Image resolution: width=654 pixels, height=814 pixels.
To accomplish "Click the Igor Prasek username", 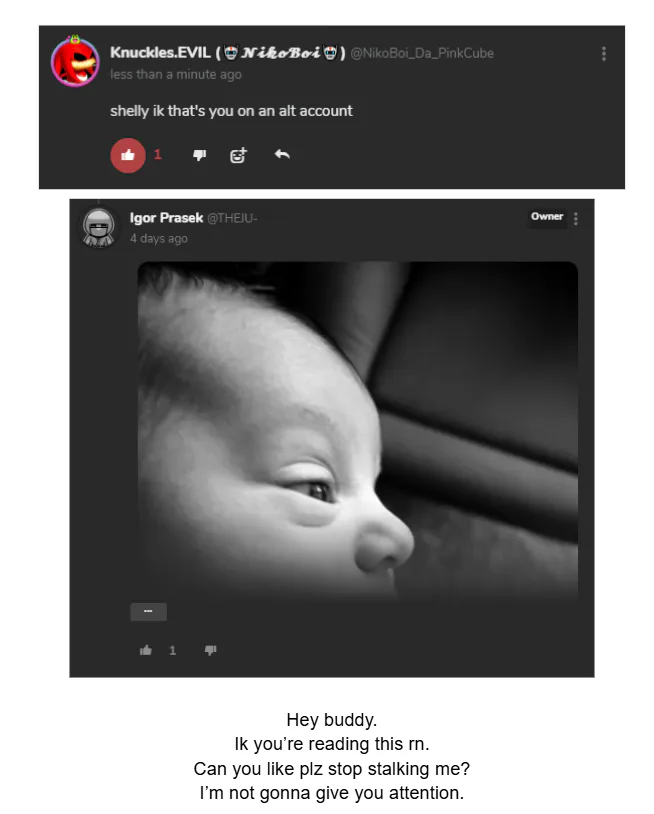I will tap(166, 218).
